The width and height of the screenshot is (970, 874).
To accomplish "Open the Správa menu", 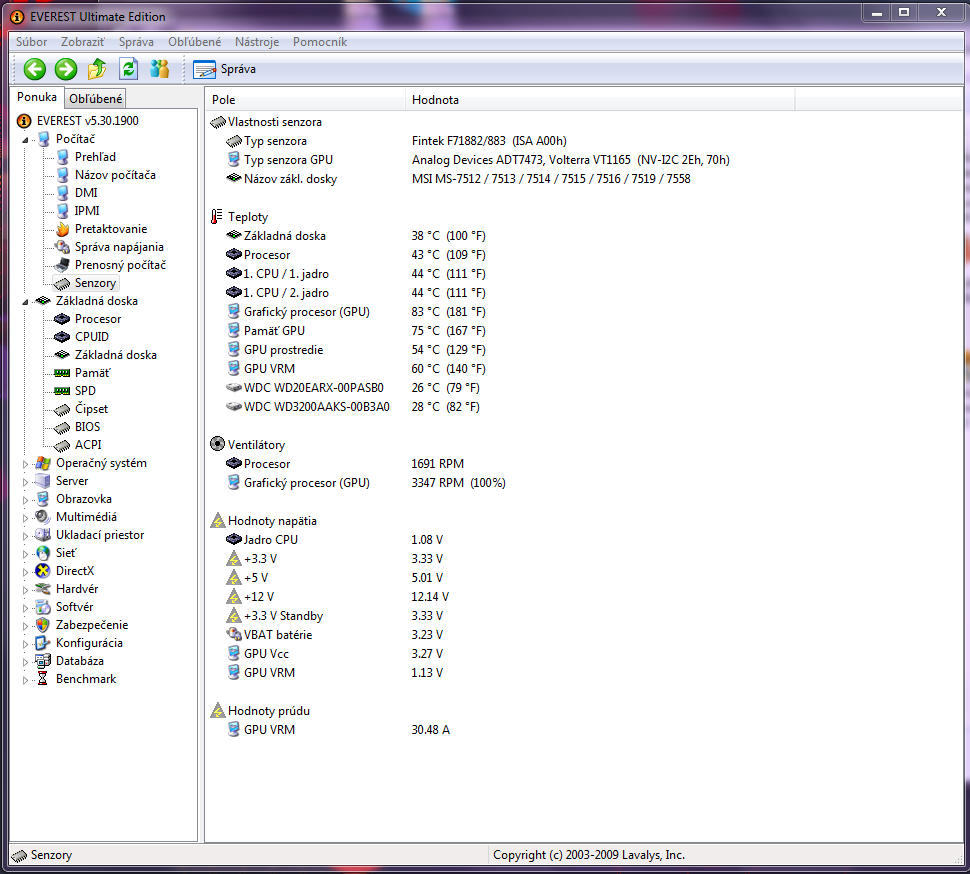I will [136, 42].
